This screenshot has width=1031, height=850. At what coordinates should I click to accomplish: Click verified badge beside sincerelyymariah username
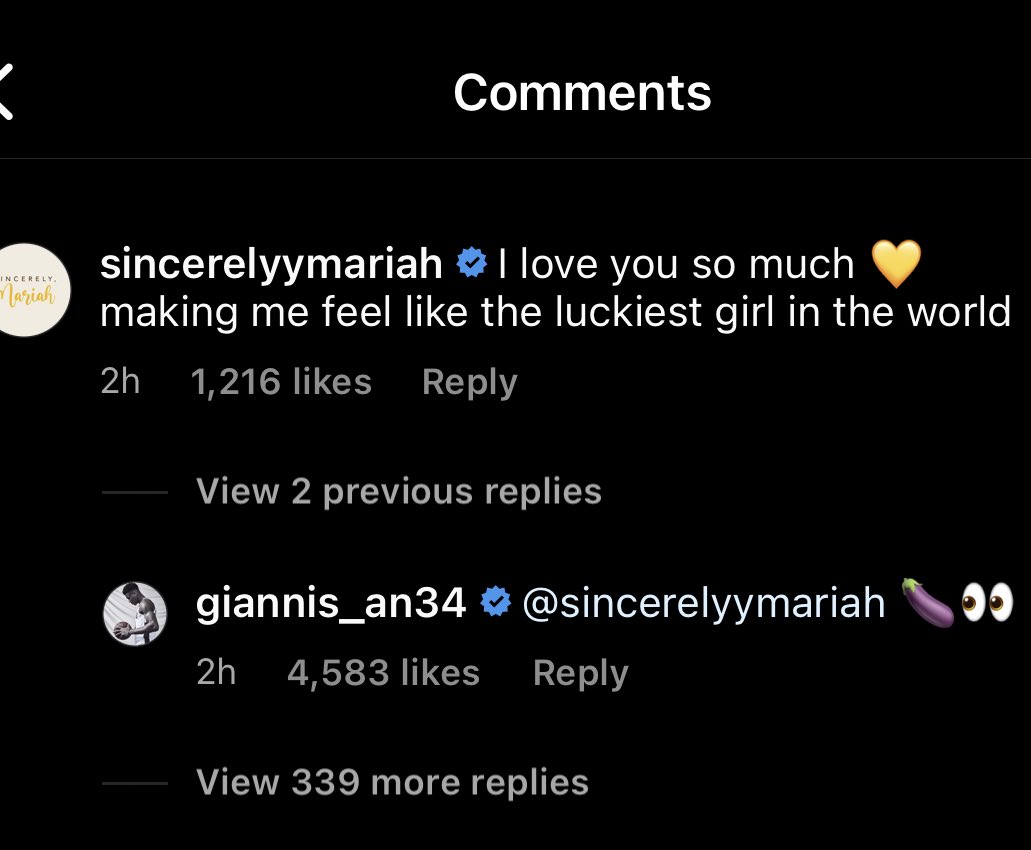click(471, 264)
